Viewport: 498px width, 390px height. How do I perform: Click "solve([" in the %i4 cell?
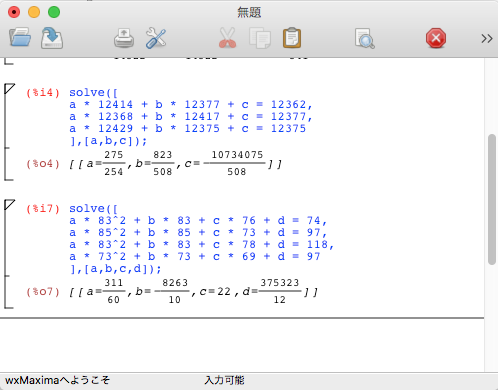[x=93, y=93]
